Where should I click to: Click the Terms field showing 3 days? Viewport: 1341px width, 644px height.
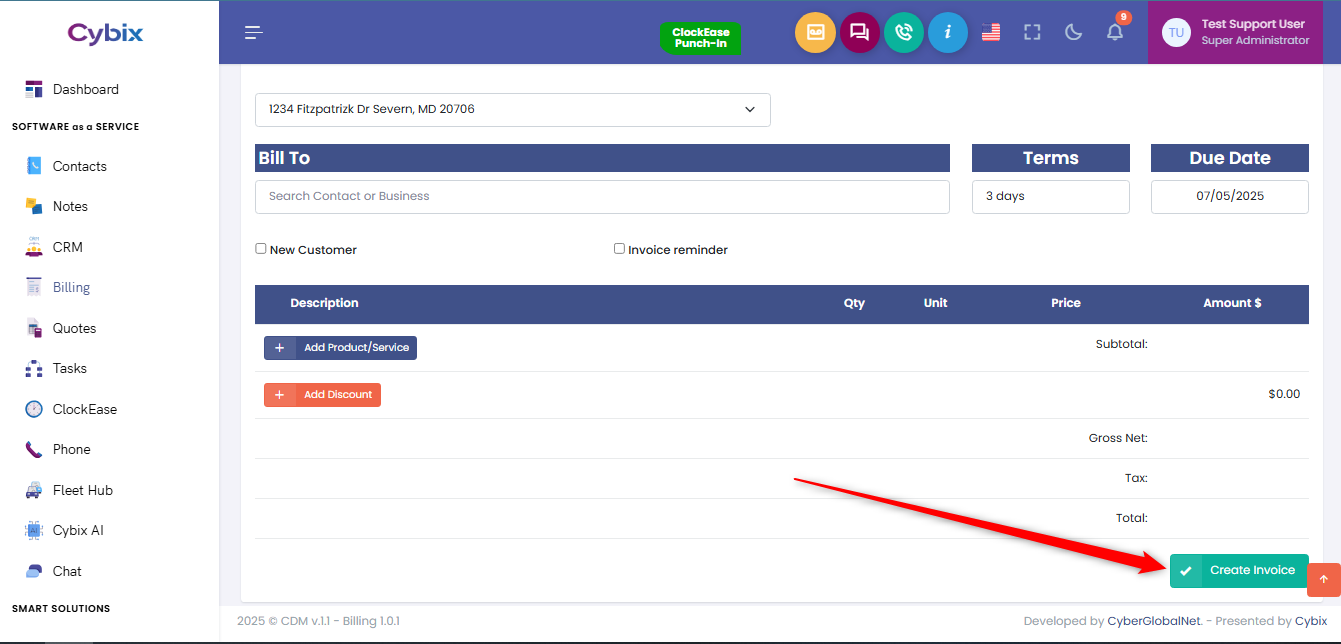[x=1051, y=196]
